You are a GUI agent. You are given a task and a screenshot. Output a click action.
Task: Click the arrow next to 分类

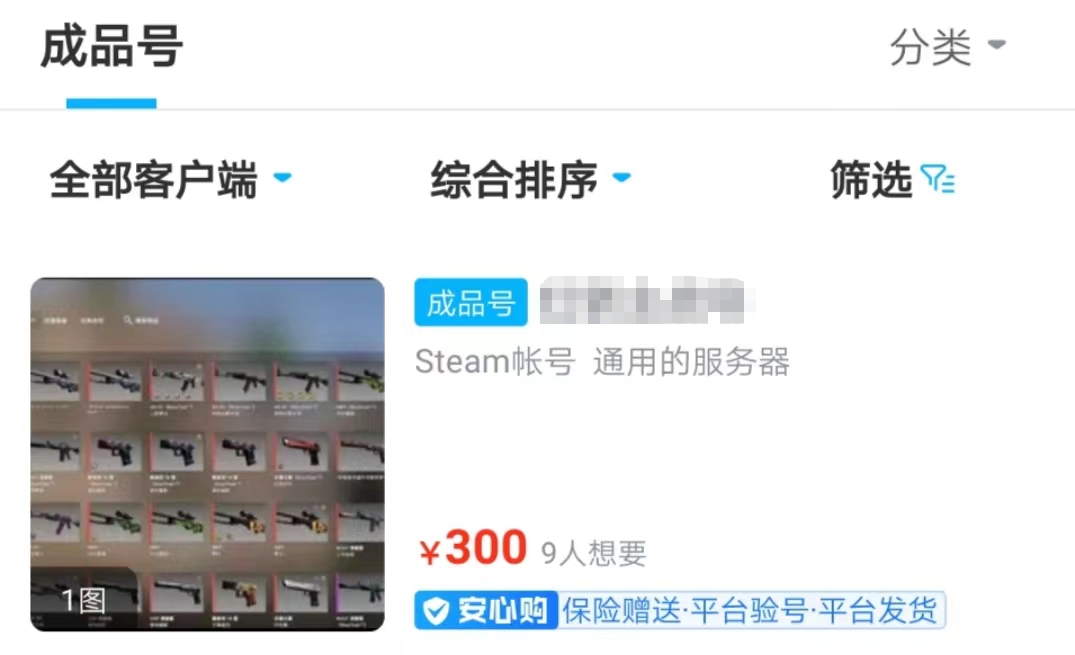tap(996, 45)
